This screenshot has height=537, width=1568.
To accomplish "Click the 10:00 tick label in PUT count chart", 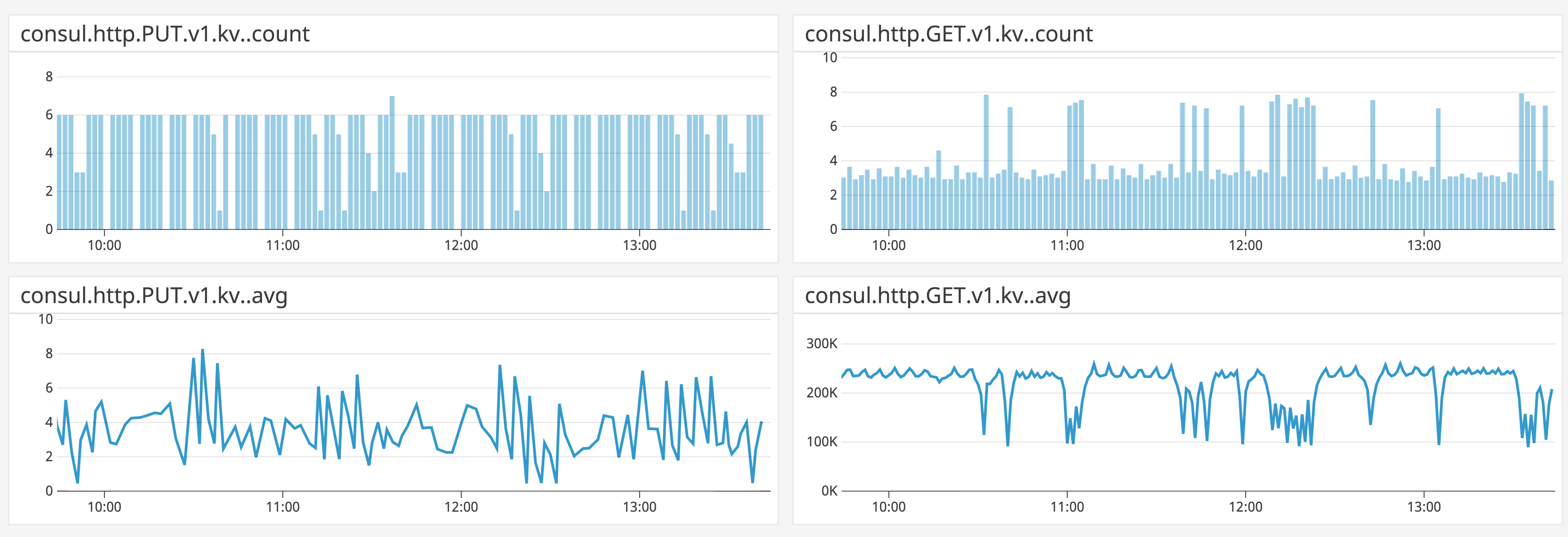I will 104,245.
